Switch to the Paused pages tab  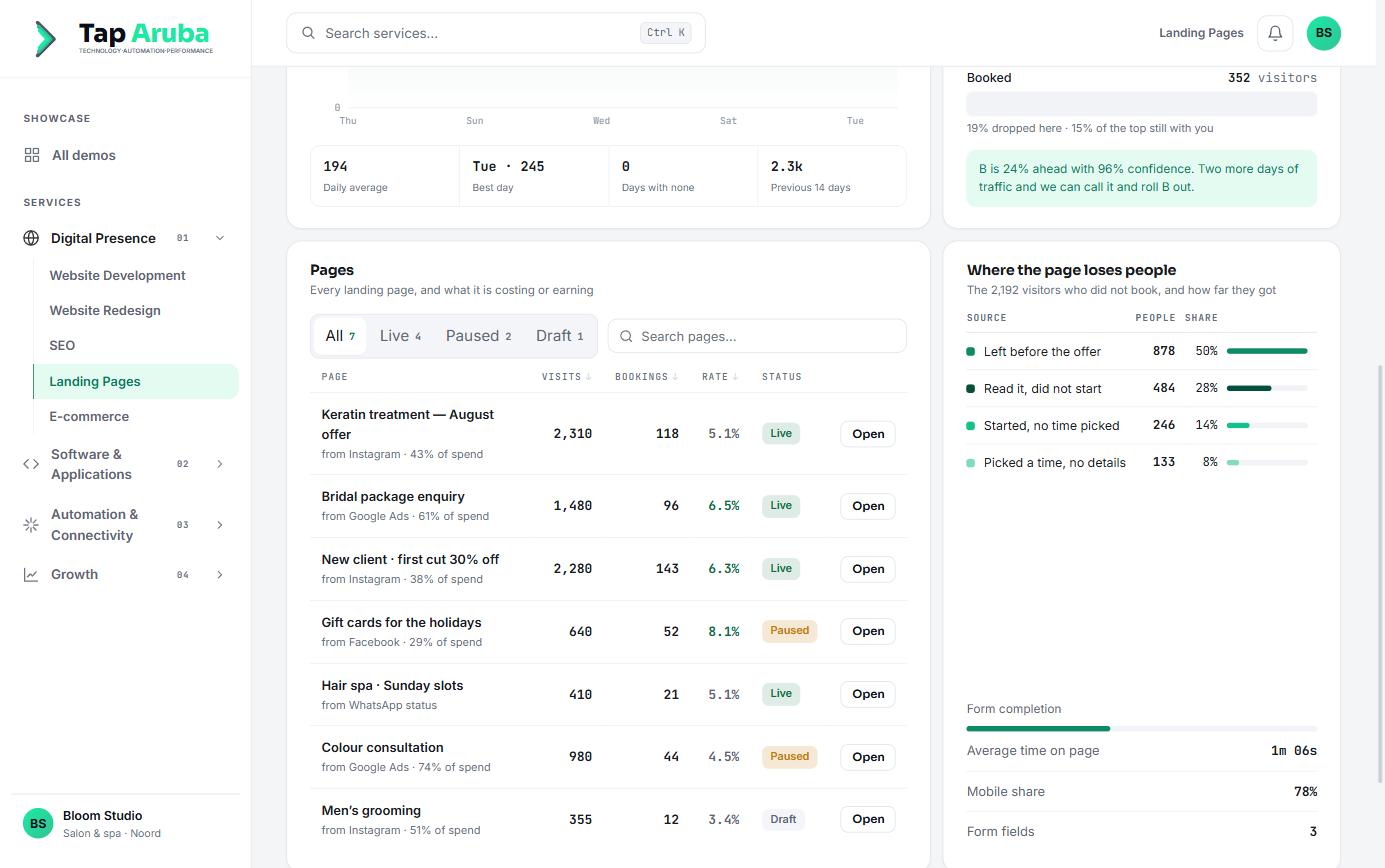coord(478,336)
